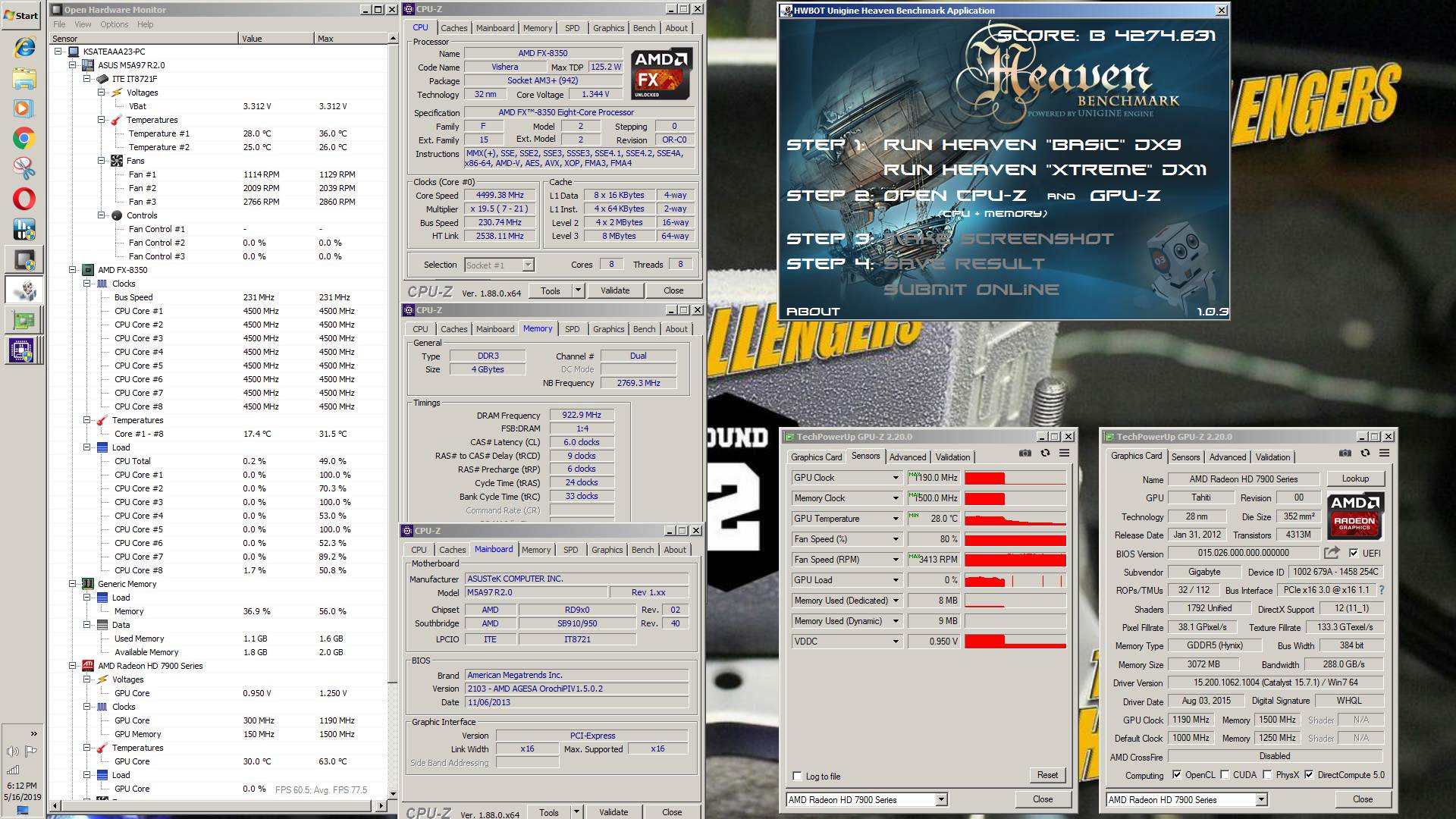Toggle the DirectCompute 5.0 checkbox
Viewport: 1456px width, 819px height.
pyautogui.click(x=1309, y=775)
